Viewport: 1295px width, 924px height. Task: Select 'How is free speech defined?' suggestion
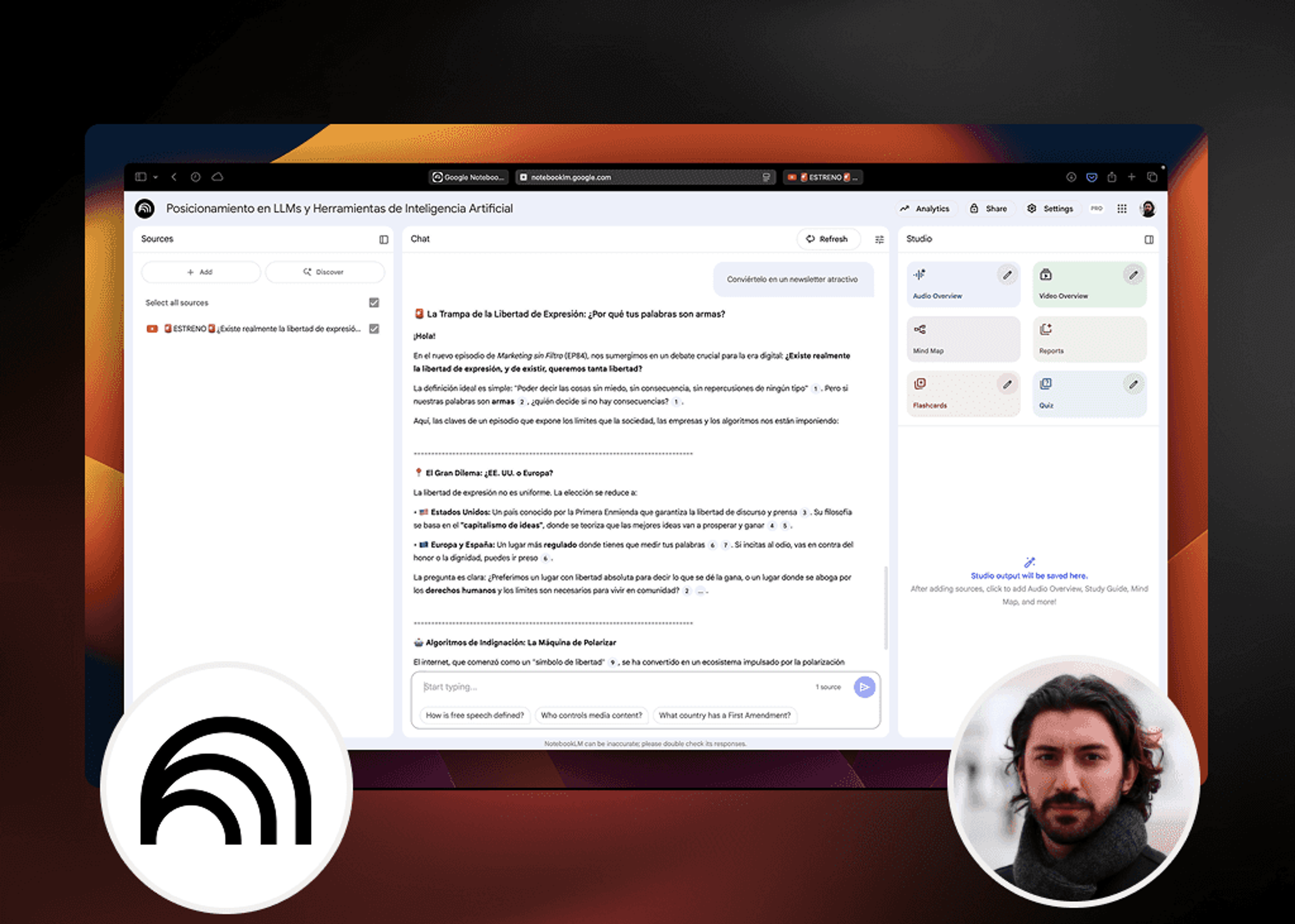click(475, 715)
